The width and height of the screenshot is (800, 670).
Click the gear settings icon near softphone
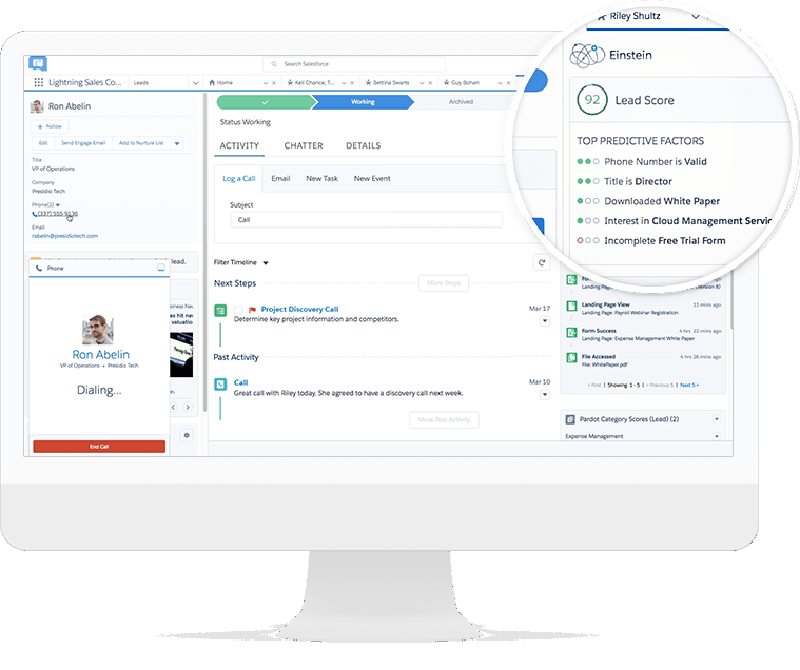[186, 435]
